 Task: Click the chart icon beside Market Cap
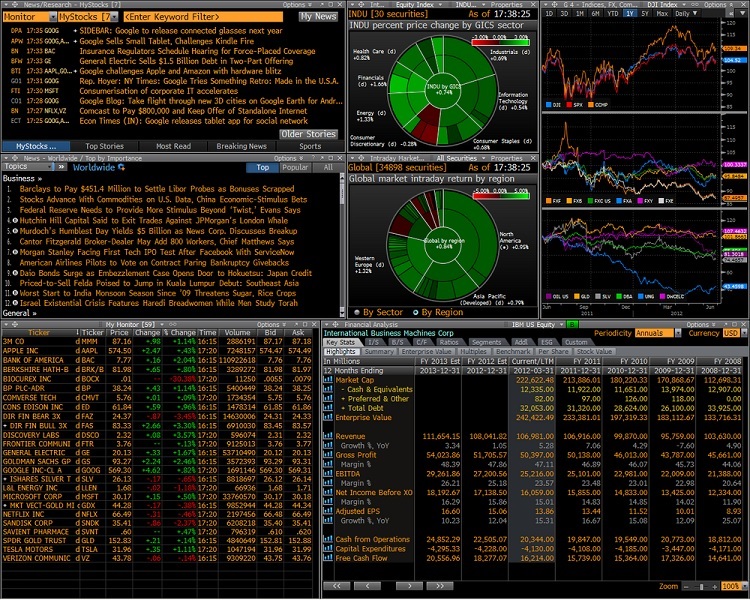[x=328, y=381]
